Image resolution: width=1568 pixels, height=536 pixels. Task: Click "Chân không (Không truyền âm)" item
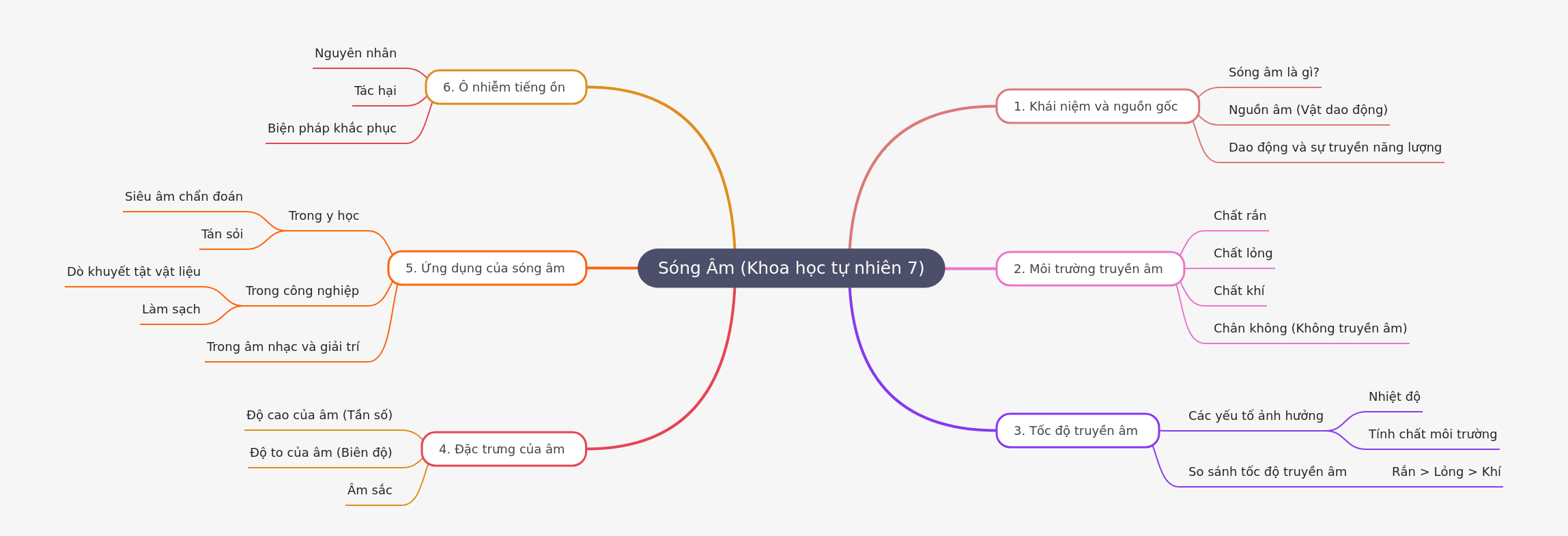point(1310,328)
